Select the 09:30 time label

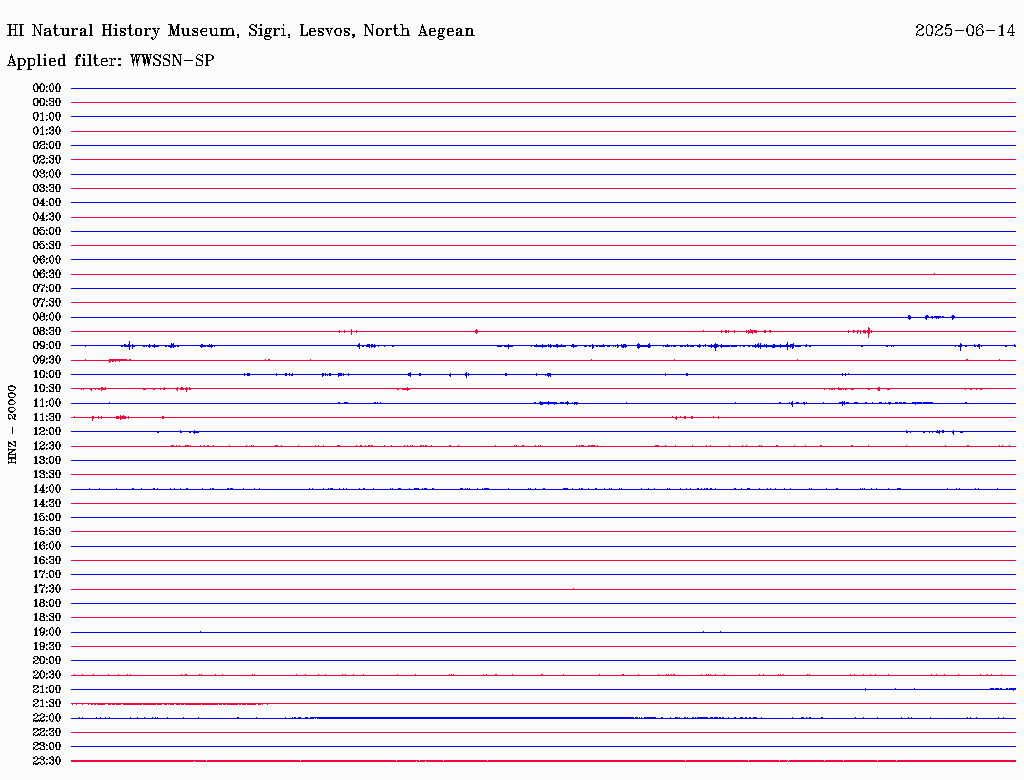(47, 361)
